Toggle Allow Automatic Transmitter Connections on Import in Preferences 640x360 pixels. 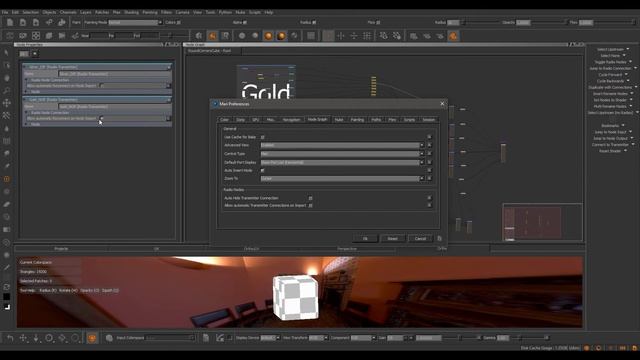310,205
